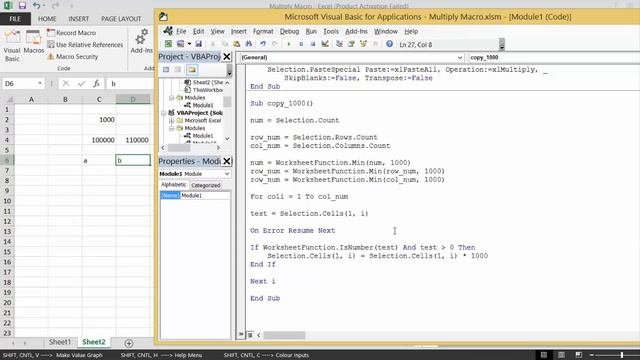The image size is (640, 360).
Task: Open the Tools menu in VBA editor
Action: pos(331,31)
